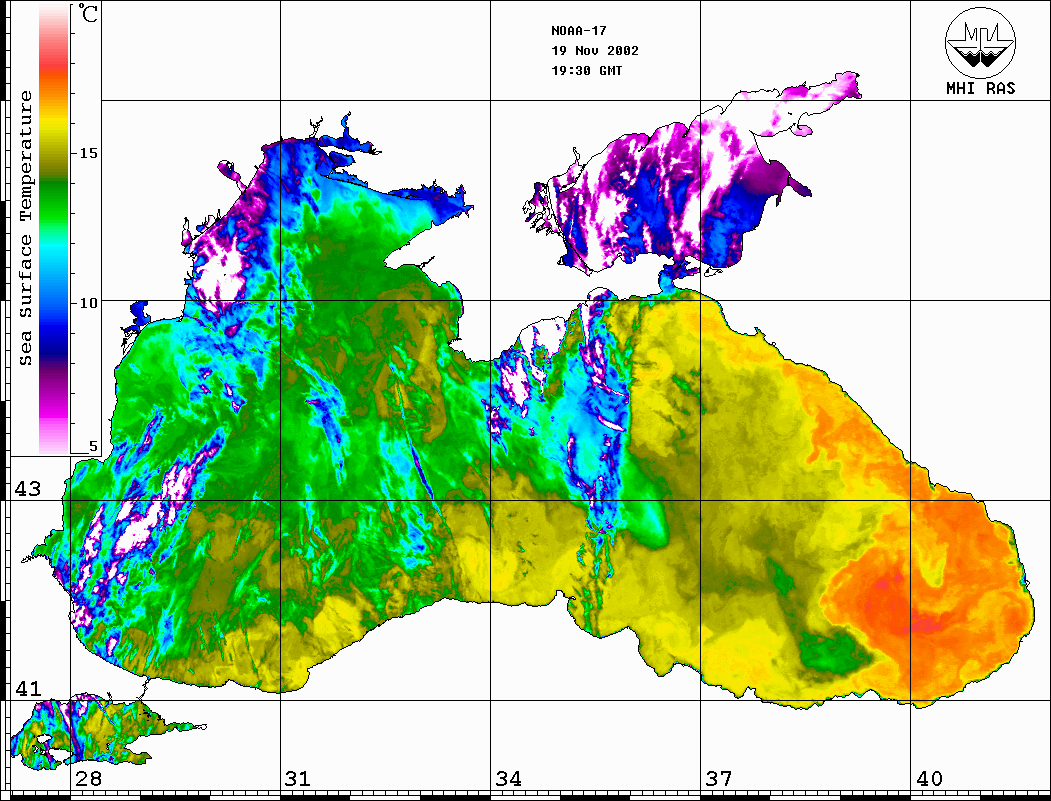
Task: Click the longitude label 37
Action: coord(719,779)
